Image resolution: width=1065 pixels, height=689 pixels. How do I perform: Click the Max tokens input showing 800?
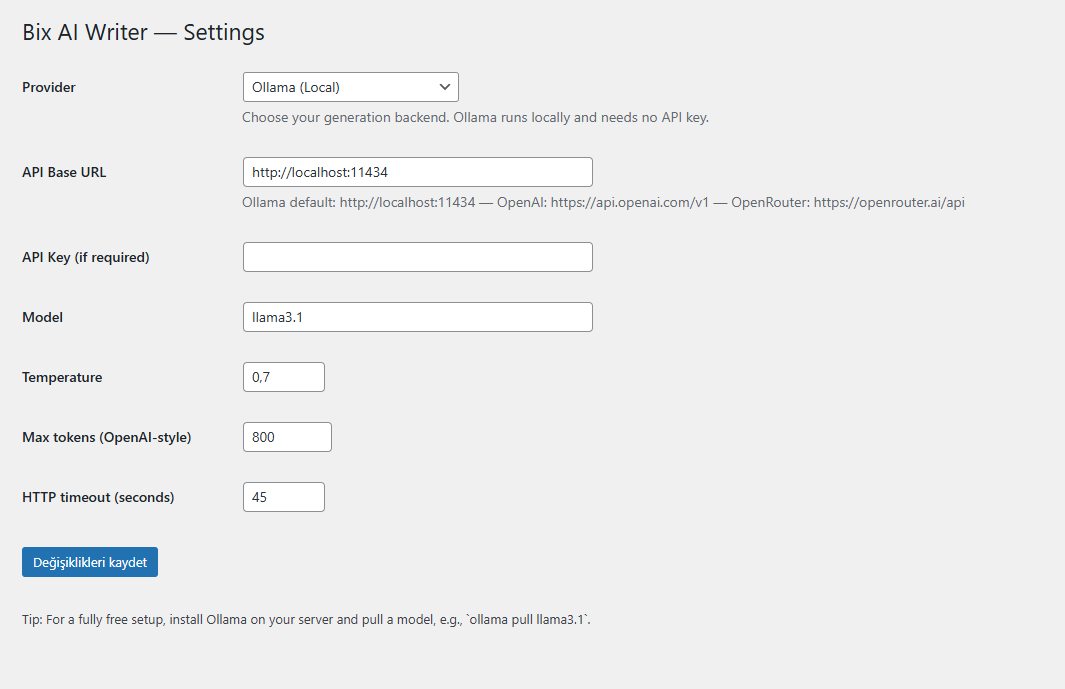coord(287,436)
